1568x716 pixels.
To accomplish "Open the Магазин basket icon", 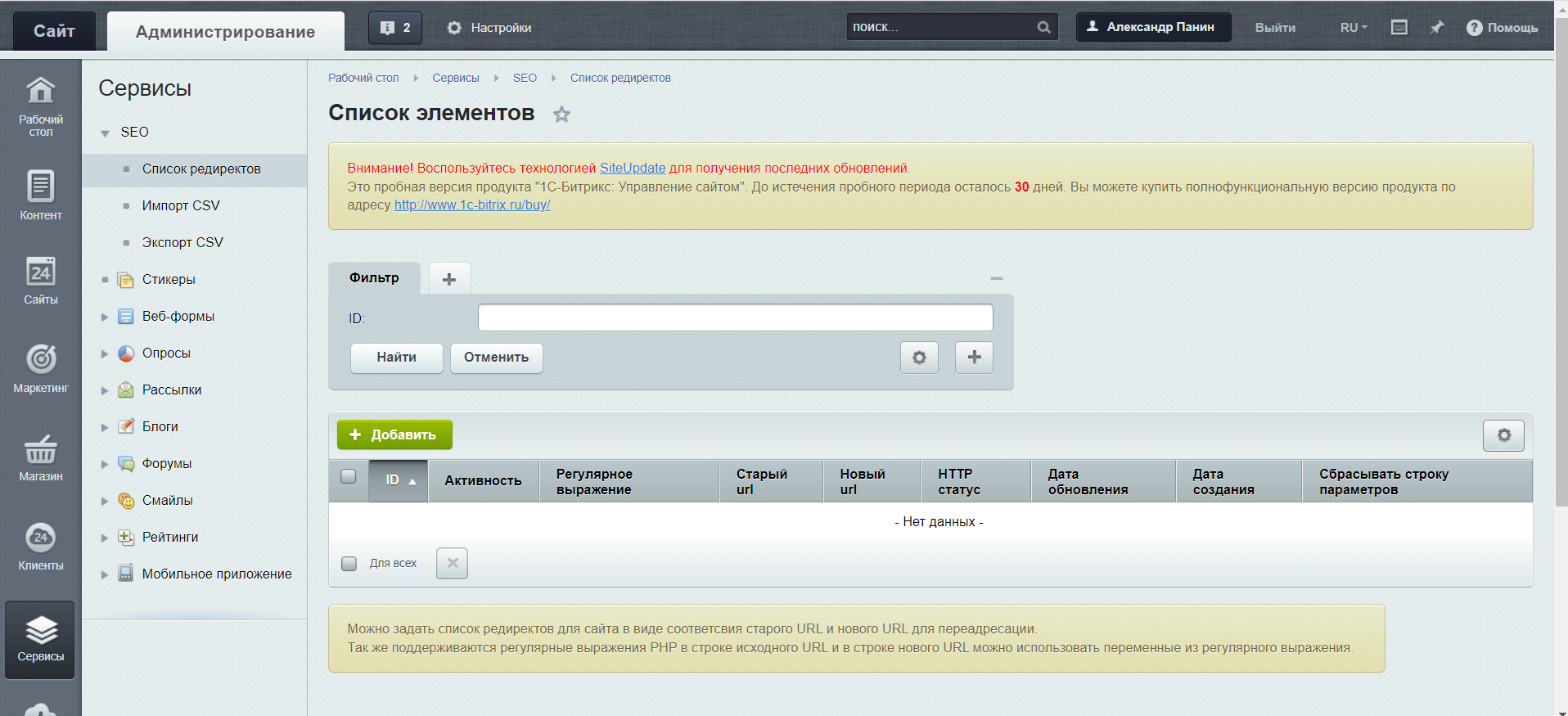I will point(40,449).
